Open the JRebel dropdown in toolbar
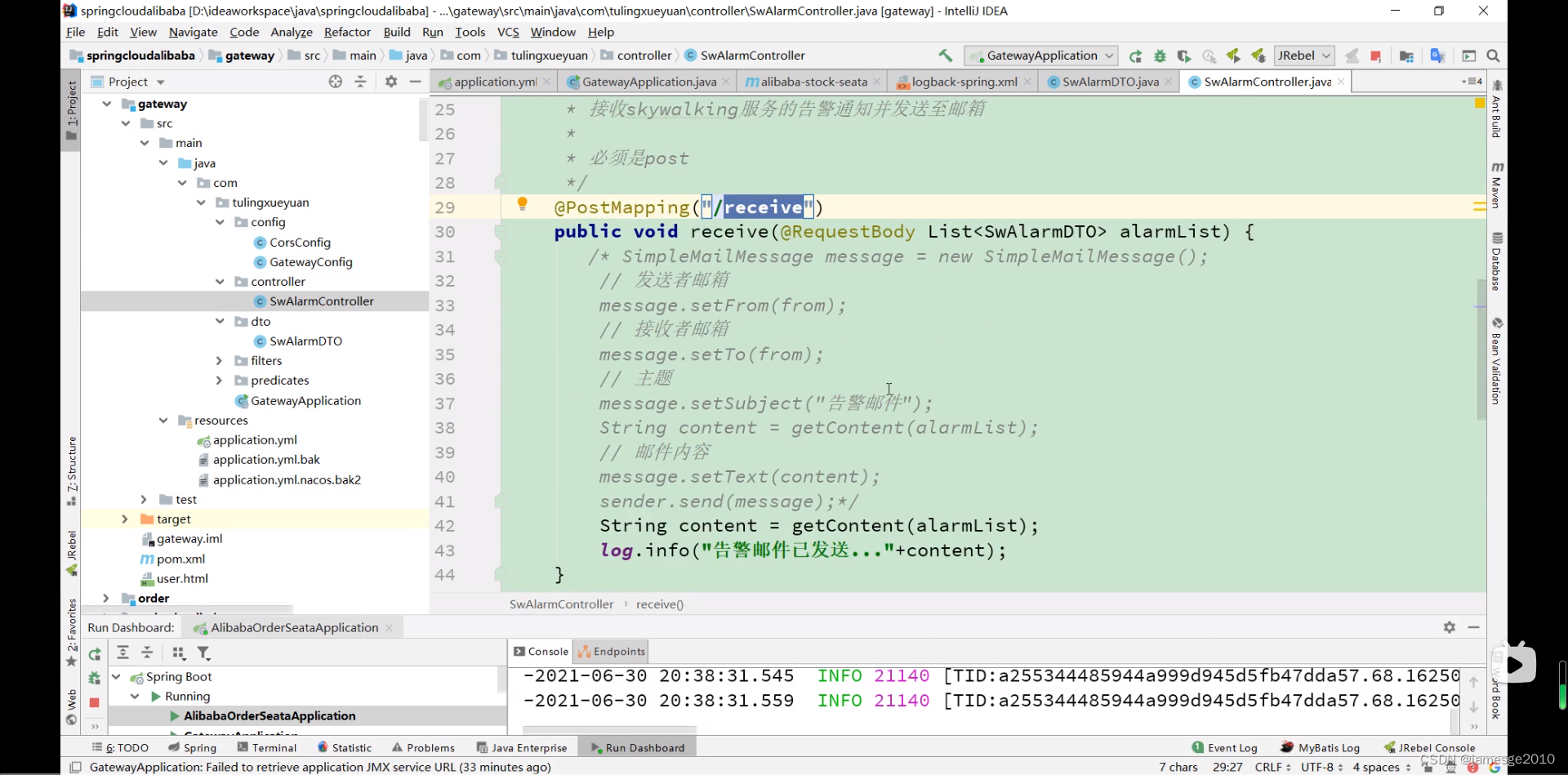This screenshot has height=775, width=1568. pyautogui.click(x=1304, y=56)
